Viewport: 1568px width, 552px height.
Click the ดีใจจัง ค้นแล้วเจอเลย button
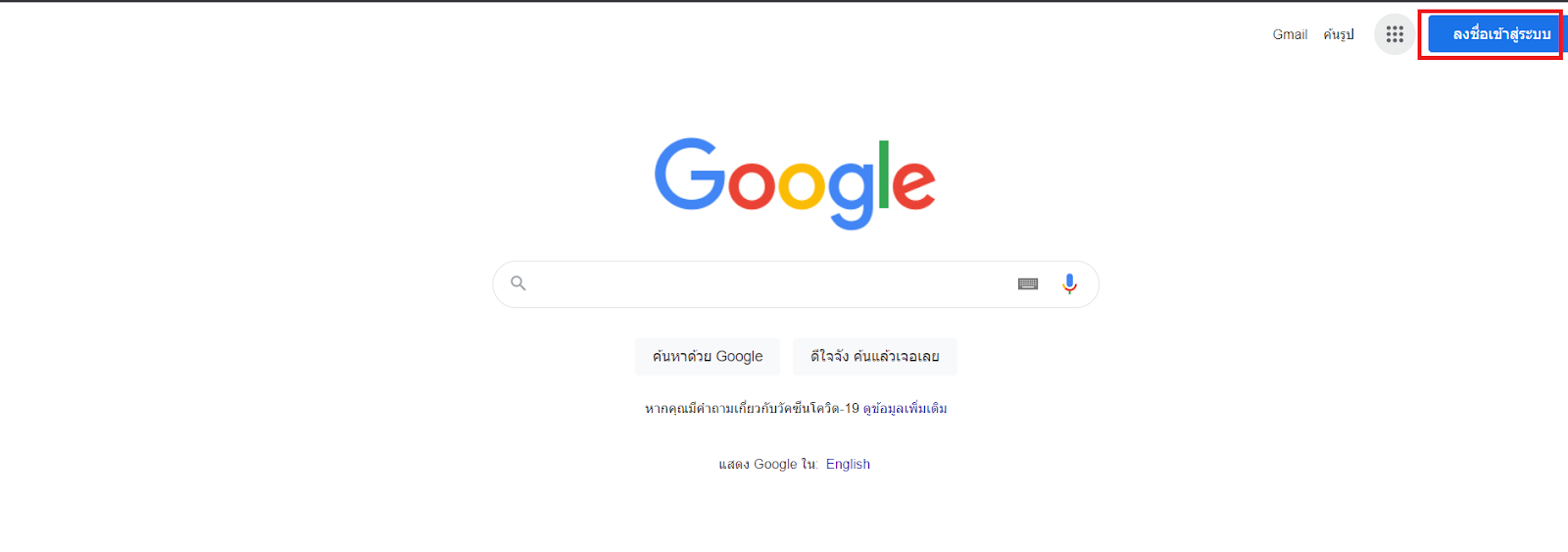(875, 357)
